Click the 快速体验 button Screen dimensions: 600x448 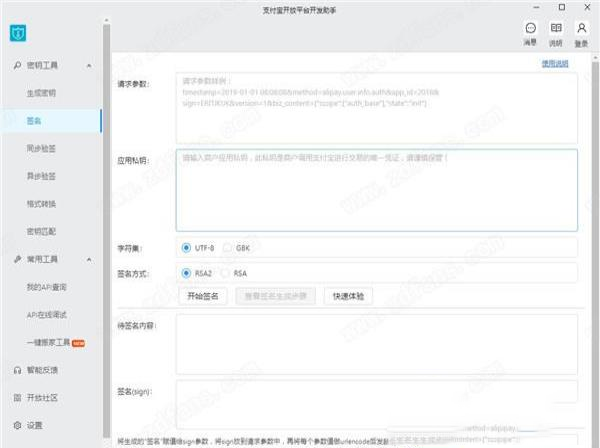click(348, 296)
